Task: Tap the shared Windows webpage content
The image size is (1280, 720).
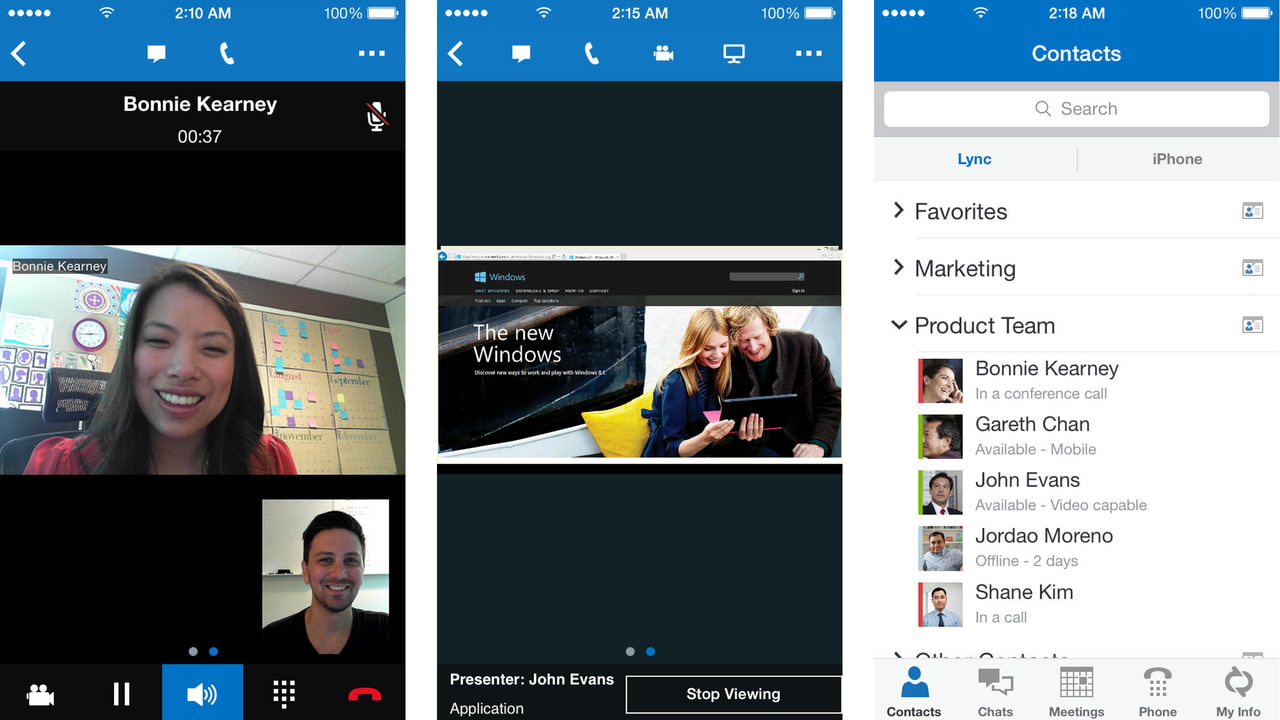Action: coord(640,353)
